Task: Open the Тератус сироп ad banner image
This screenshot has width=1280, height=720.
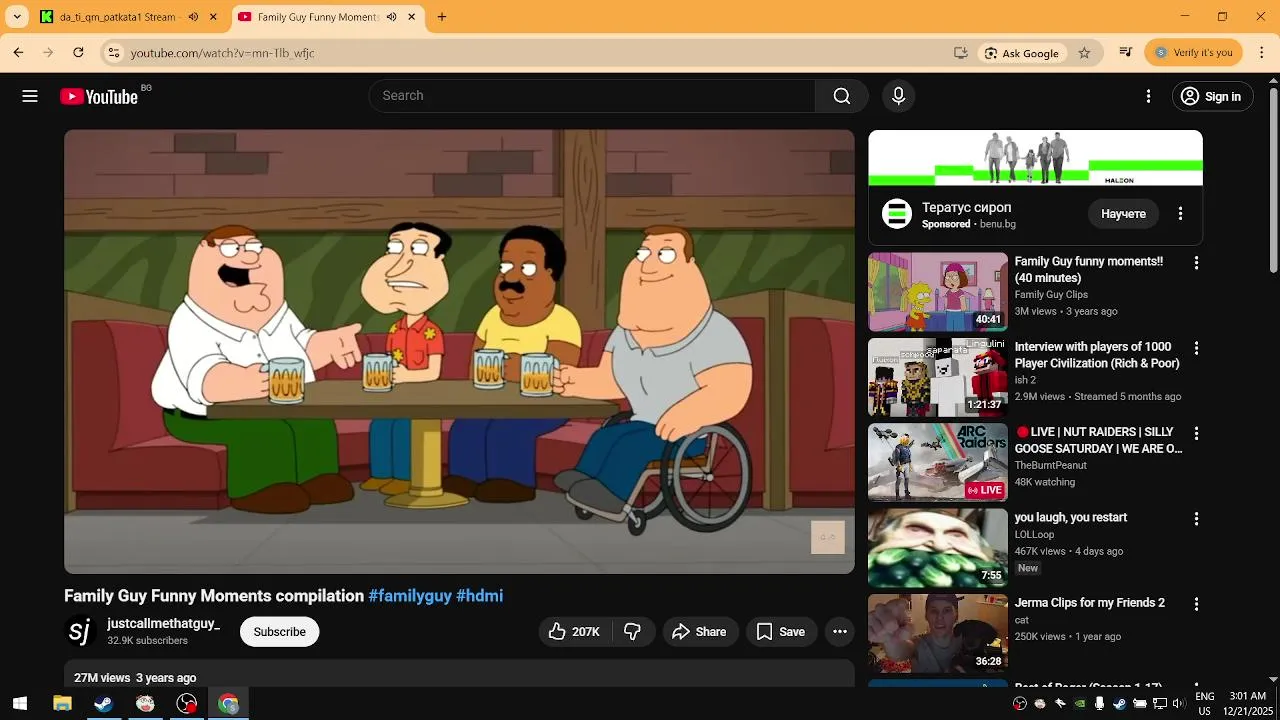Action: point(1035,158)
